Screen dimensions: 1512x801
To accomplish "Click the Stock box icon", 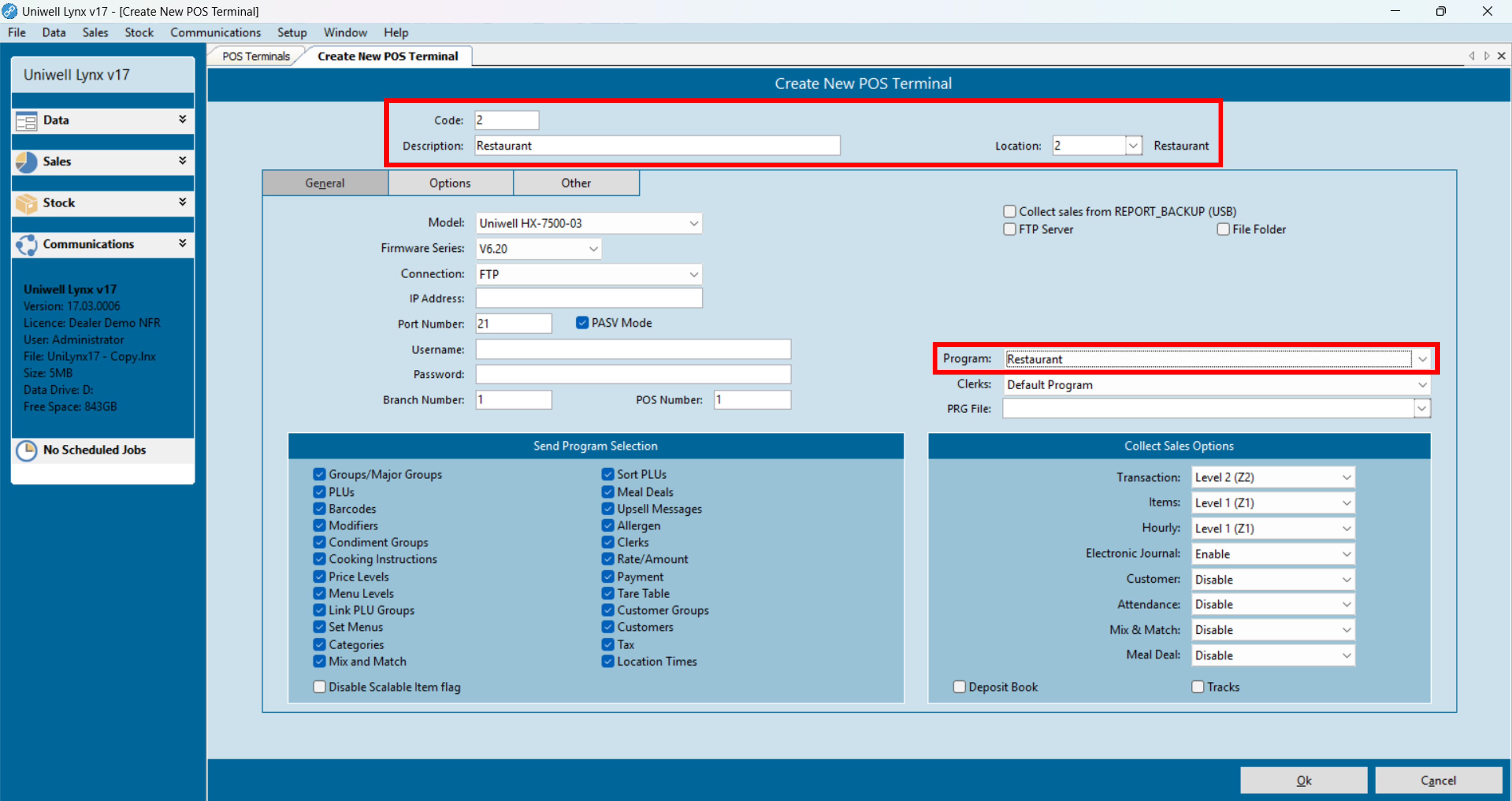I will point(26,203).
